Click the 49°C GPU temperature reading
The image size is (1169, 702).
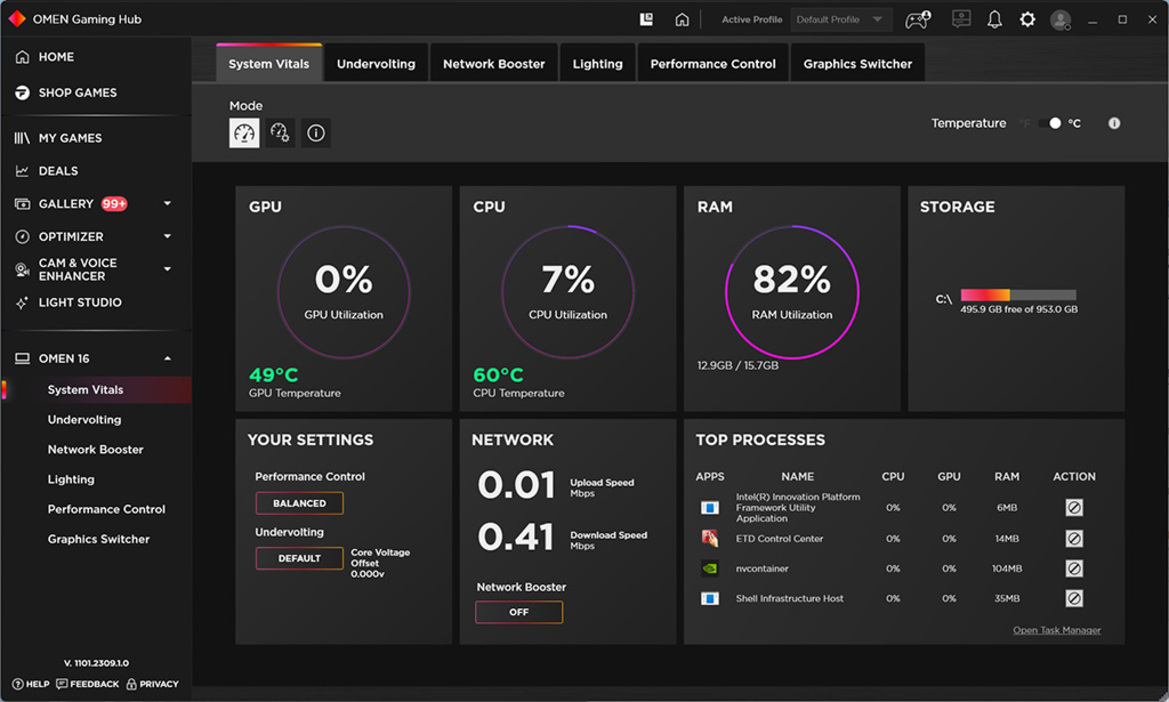coord(274,374)
